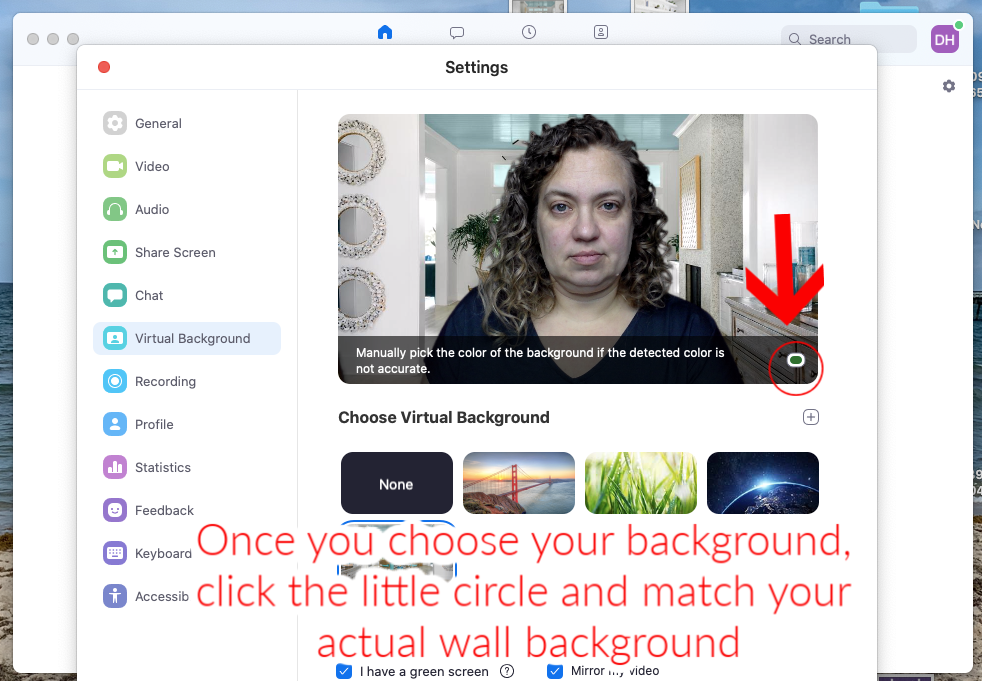
Task: Open Accessibility settings icon
Action: click(x=115, y=596)
